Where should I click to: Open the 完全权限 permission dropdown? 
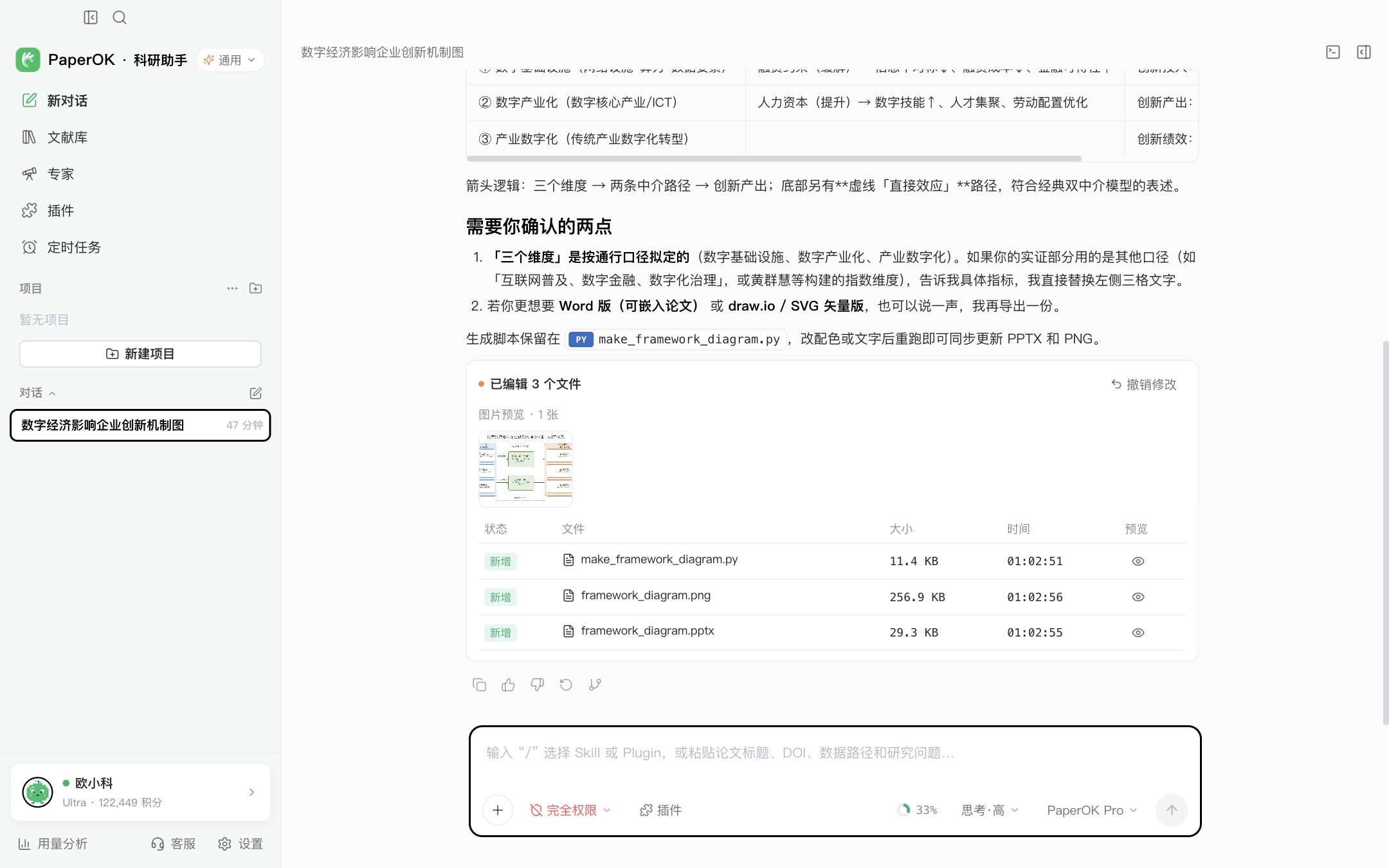pos(570,810)
